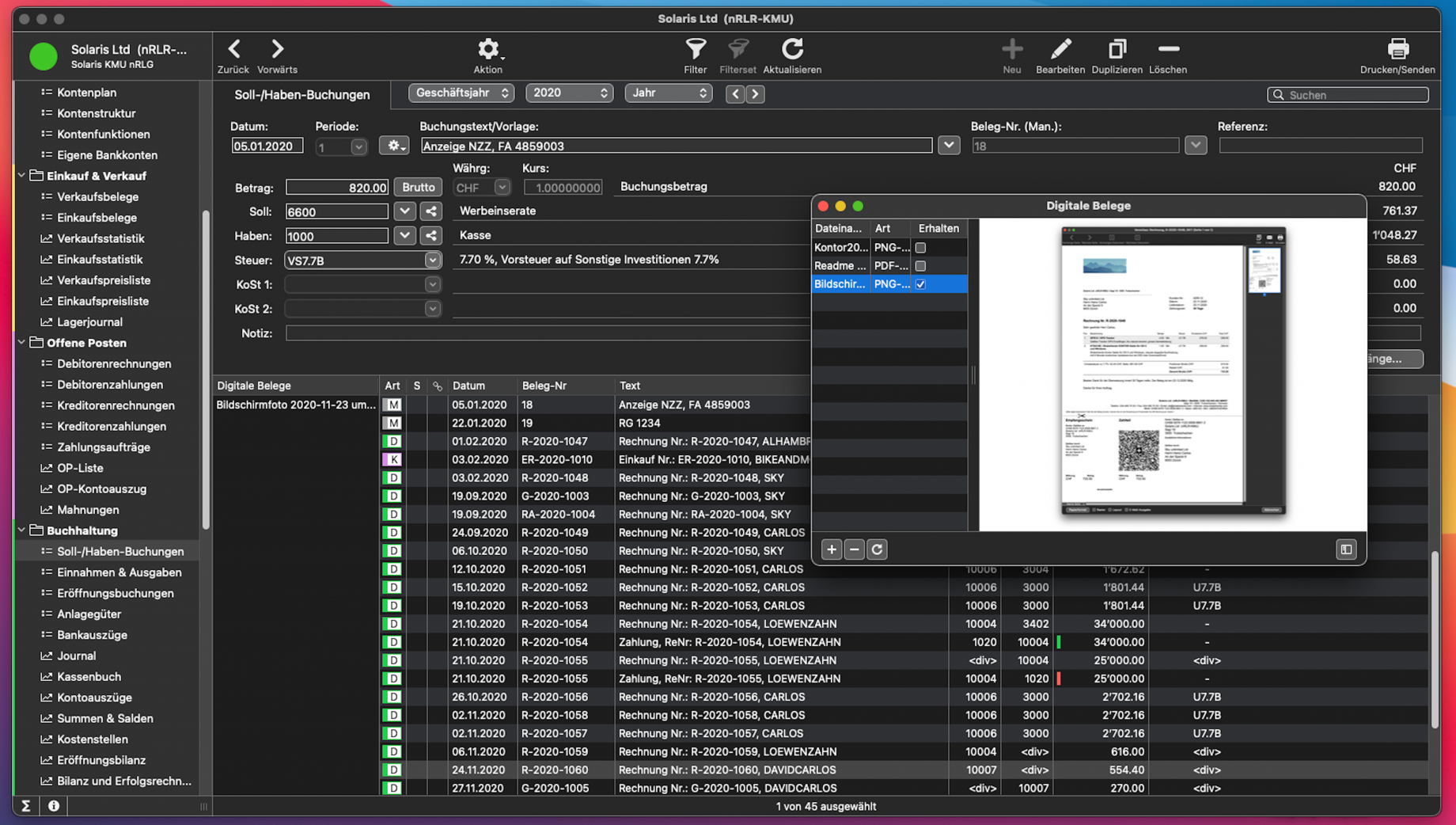
Task: Open the Geschäftsjahr dropdown
Action: pos(461,93)
